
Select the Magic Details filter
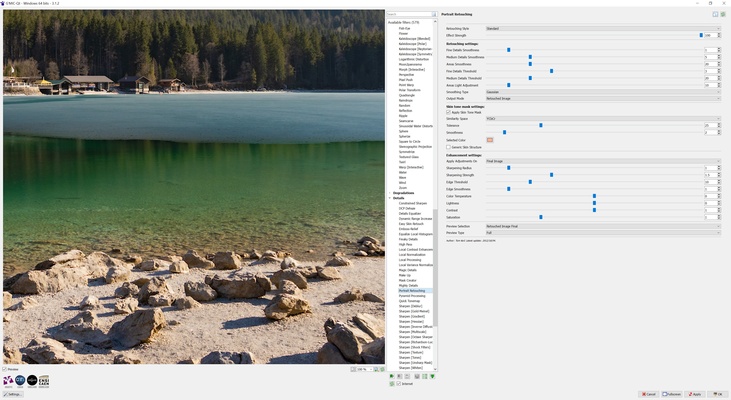408,270
